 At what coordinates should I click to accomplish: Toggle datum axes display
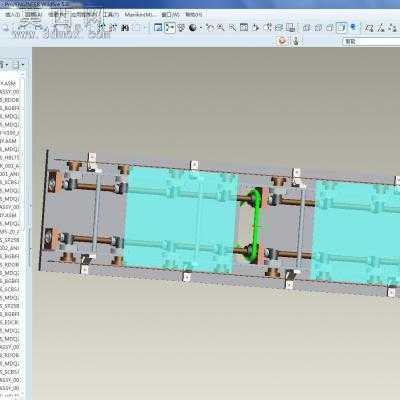click(382, 28)
